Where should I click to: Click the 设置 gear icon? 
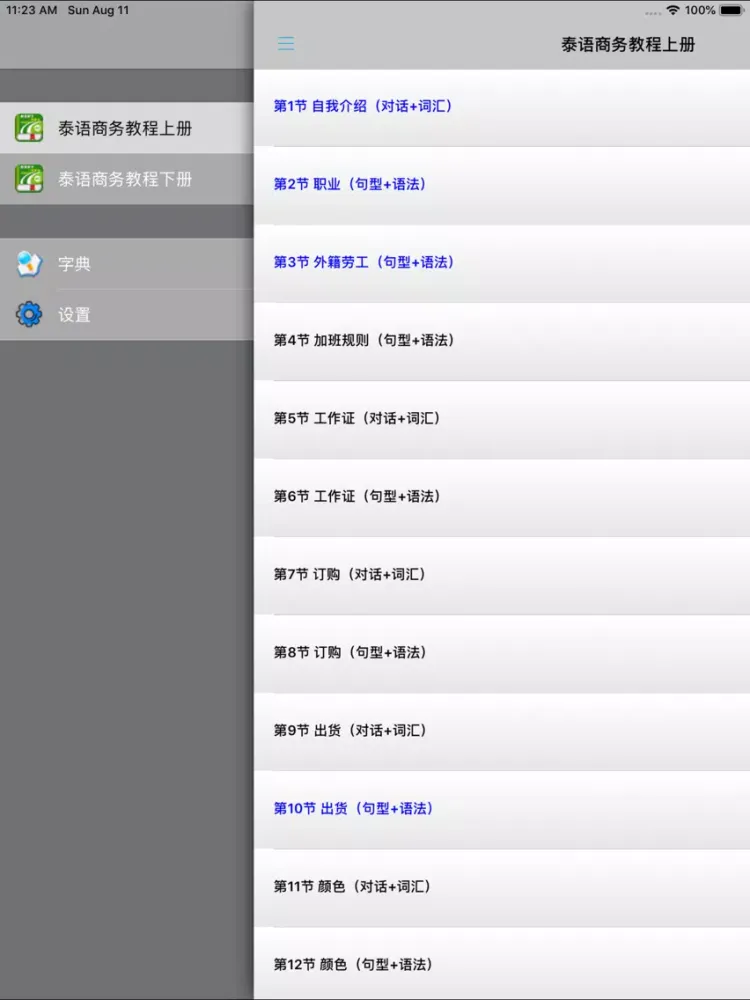click(29, 314)
